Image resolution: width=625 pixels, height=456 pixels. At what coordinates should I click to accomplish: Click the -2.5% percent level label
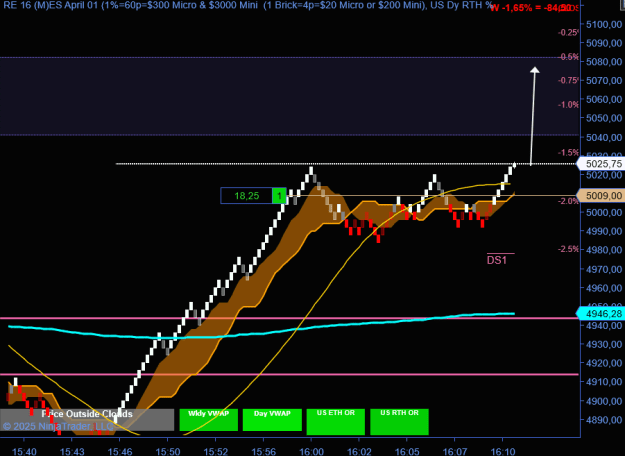569,249
